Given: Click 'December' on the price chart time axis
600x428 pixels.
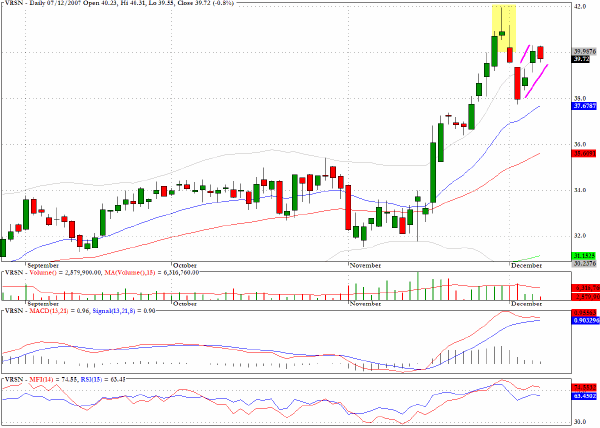Looking at the screenshot, I should coord(527,265).
